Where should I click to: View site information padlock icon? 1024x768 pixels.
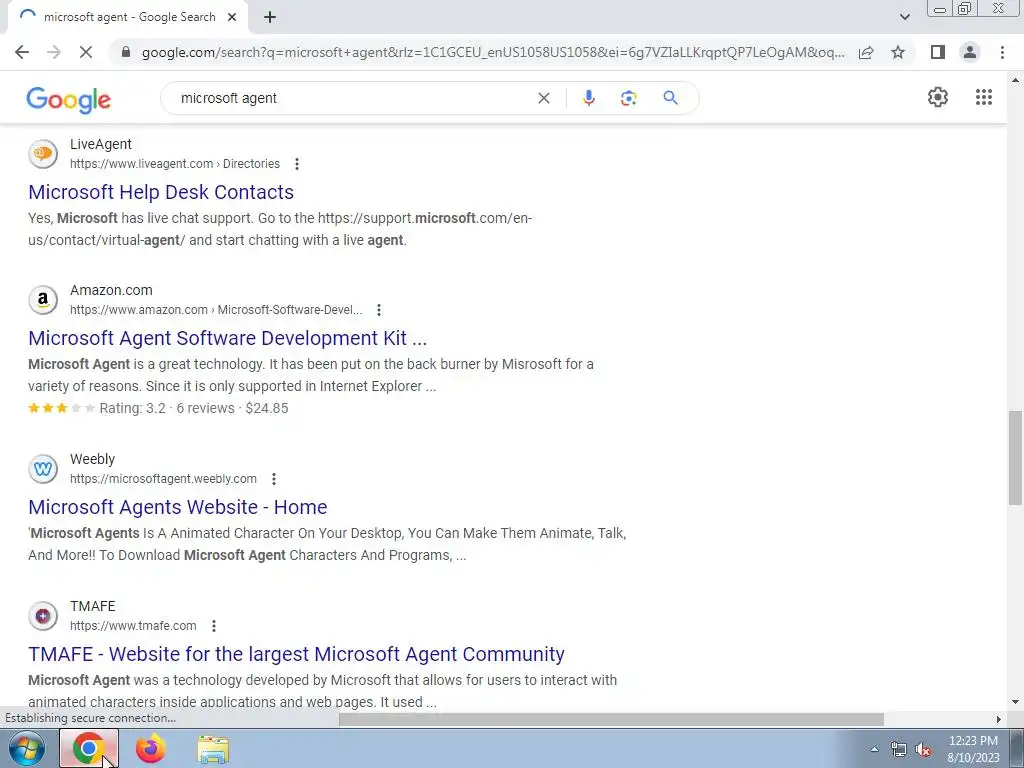click(126, 52)
